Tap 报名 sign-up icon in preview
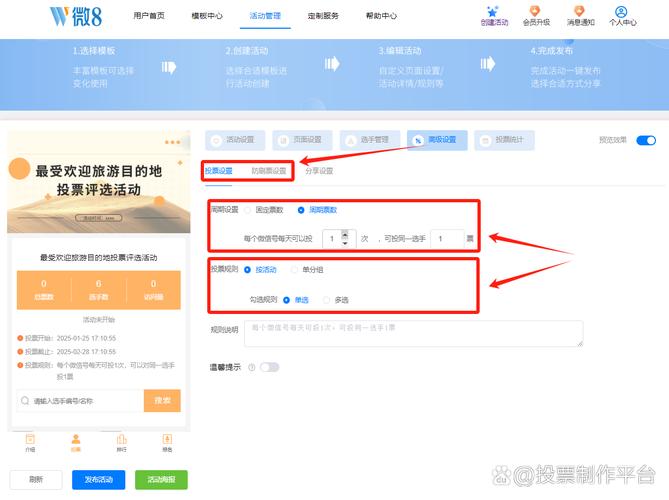669x500 pixels. (x=167, y=439)
